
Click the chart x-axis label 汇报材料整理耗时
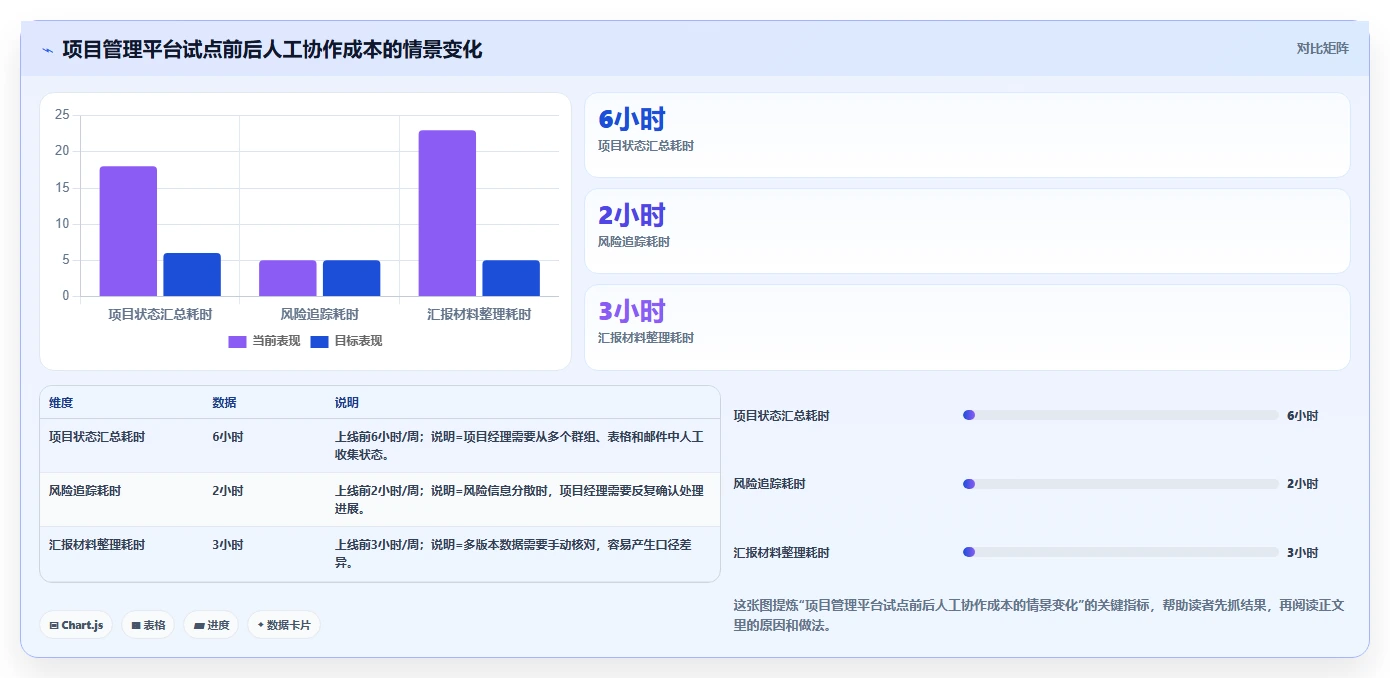pos(479,314)
